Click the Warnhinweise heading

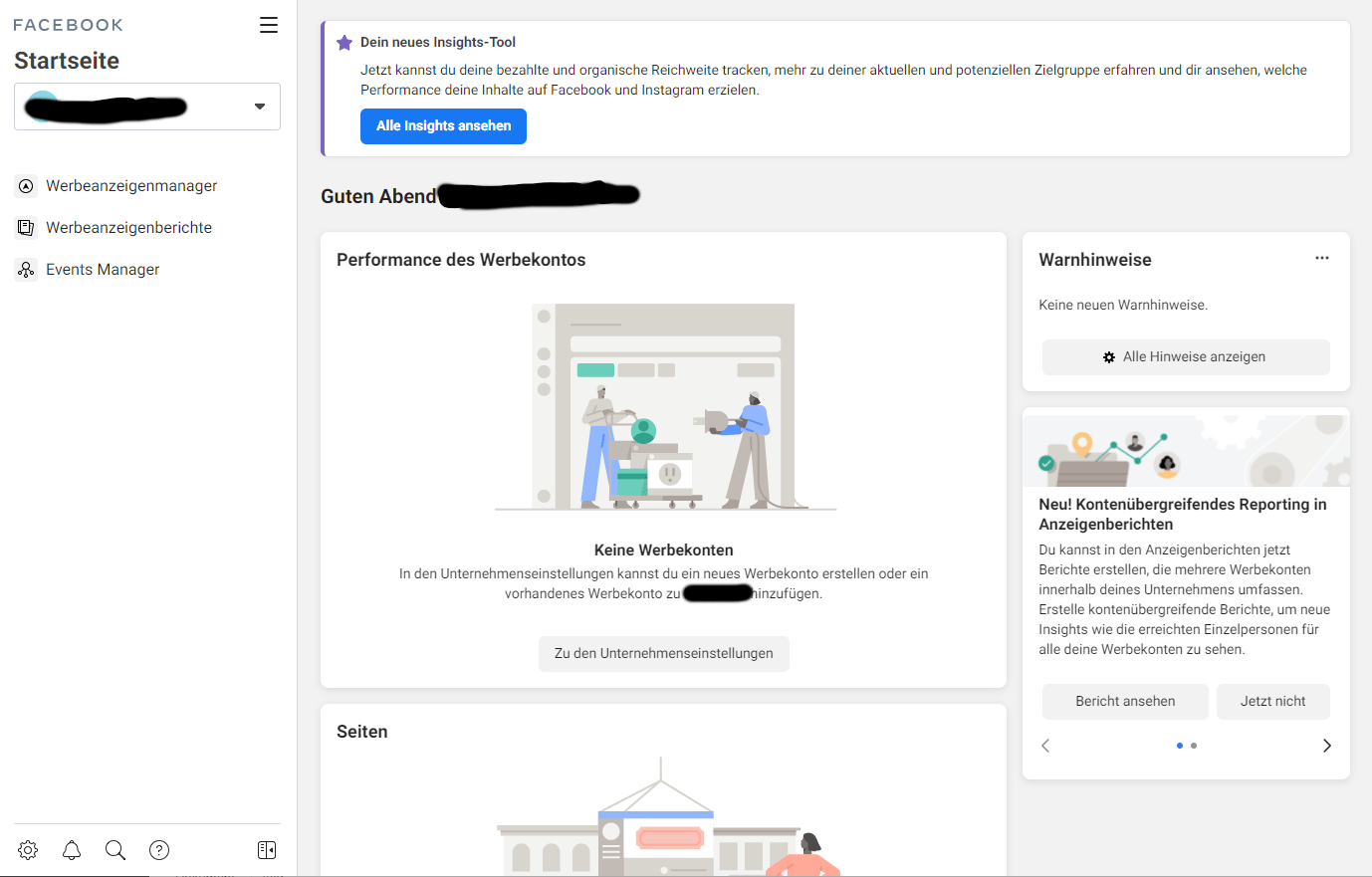(x=1095, y=260)
